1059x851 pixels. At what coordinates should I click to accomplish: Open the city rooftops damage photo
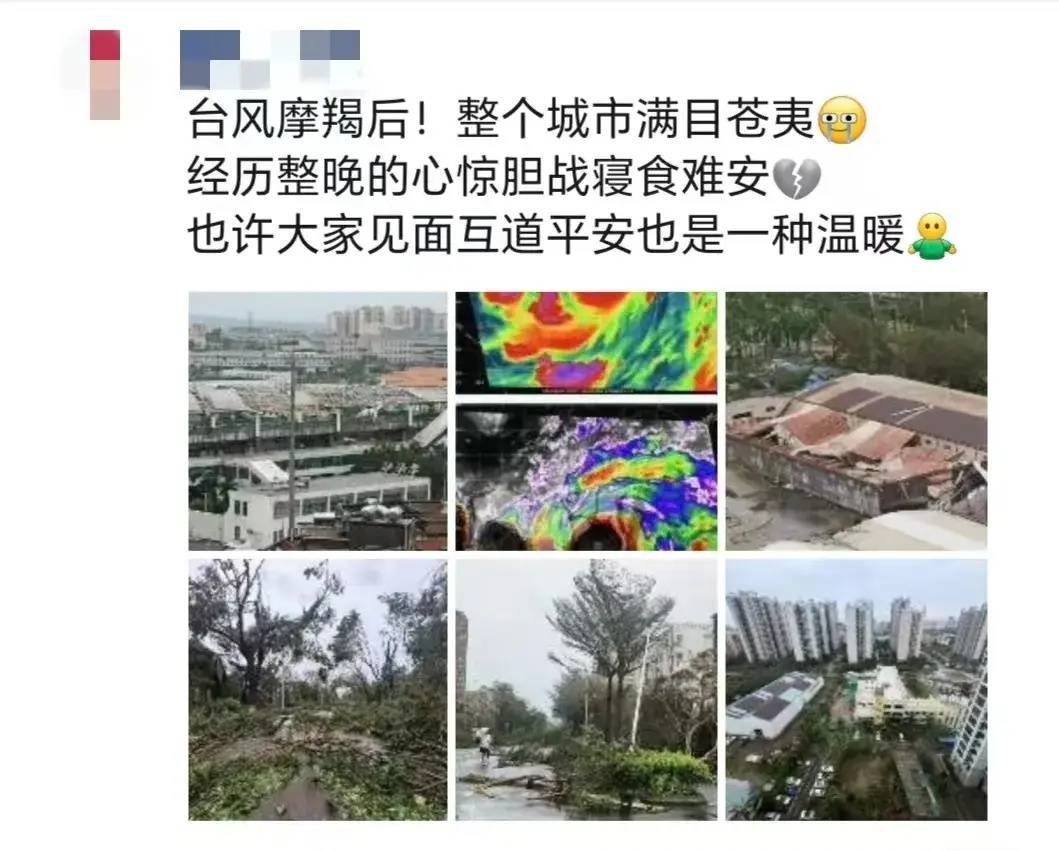317,421
